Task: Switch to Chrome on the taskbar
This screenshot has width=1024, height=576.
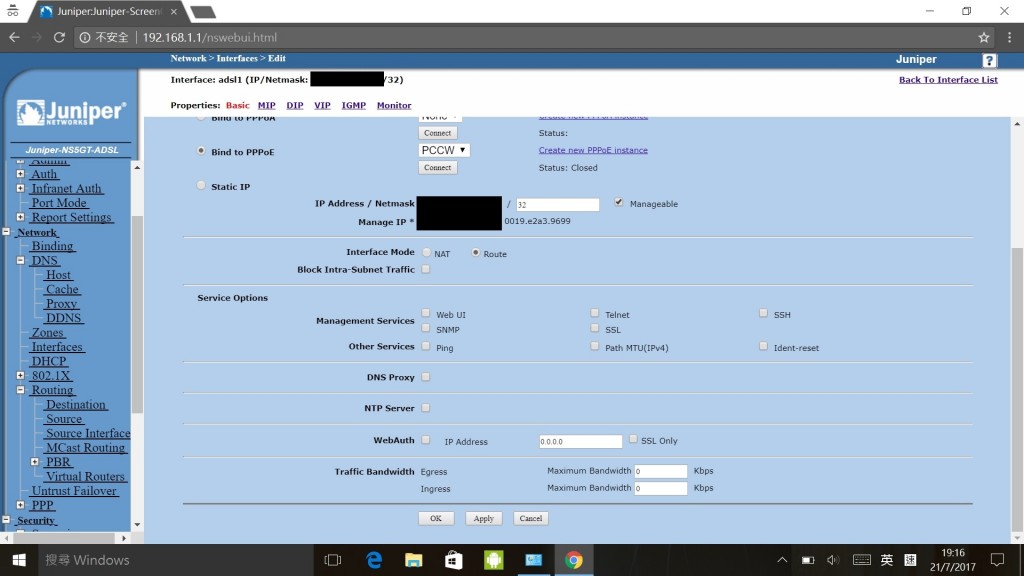Action: click(x=573, y=560)
